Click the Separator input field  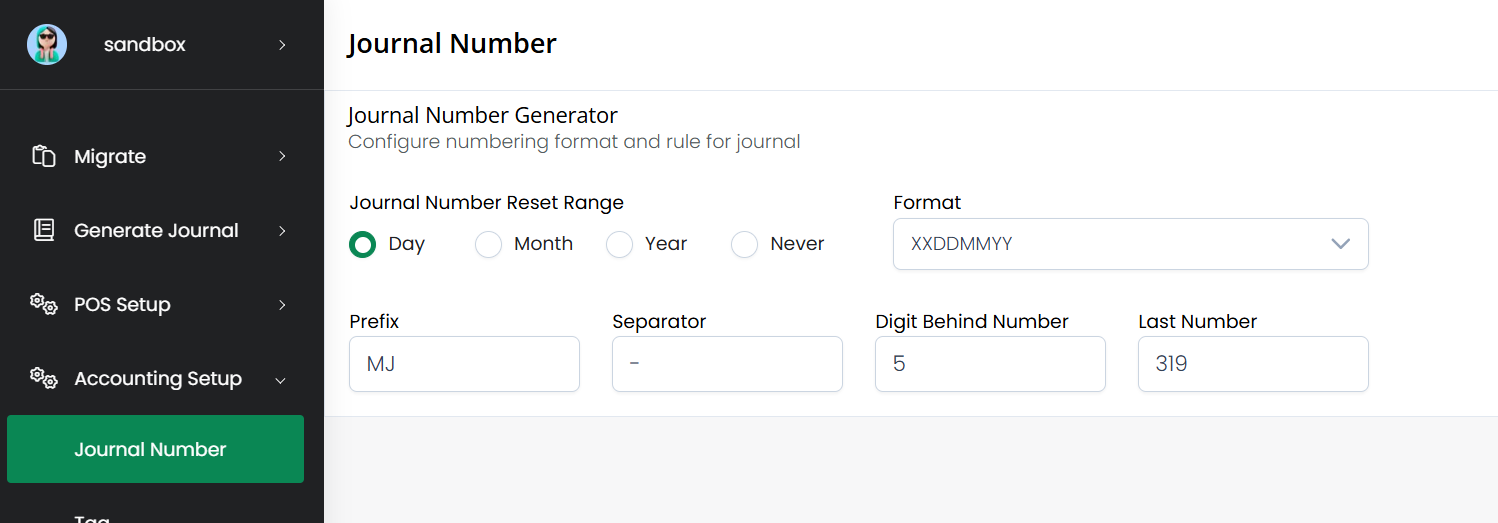click(x=727, y=364)
